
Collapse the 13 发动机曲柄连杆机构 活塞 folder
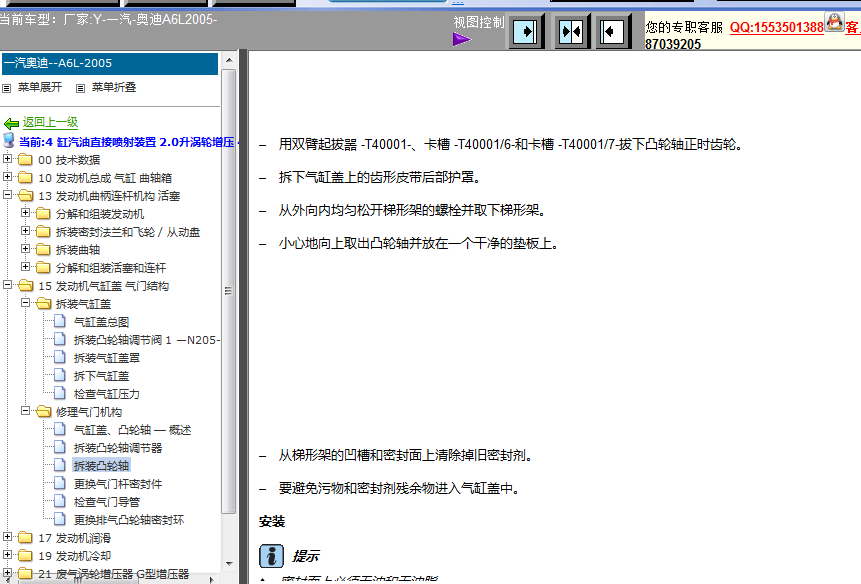click(x=8, y=194)
